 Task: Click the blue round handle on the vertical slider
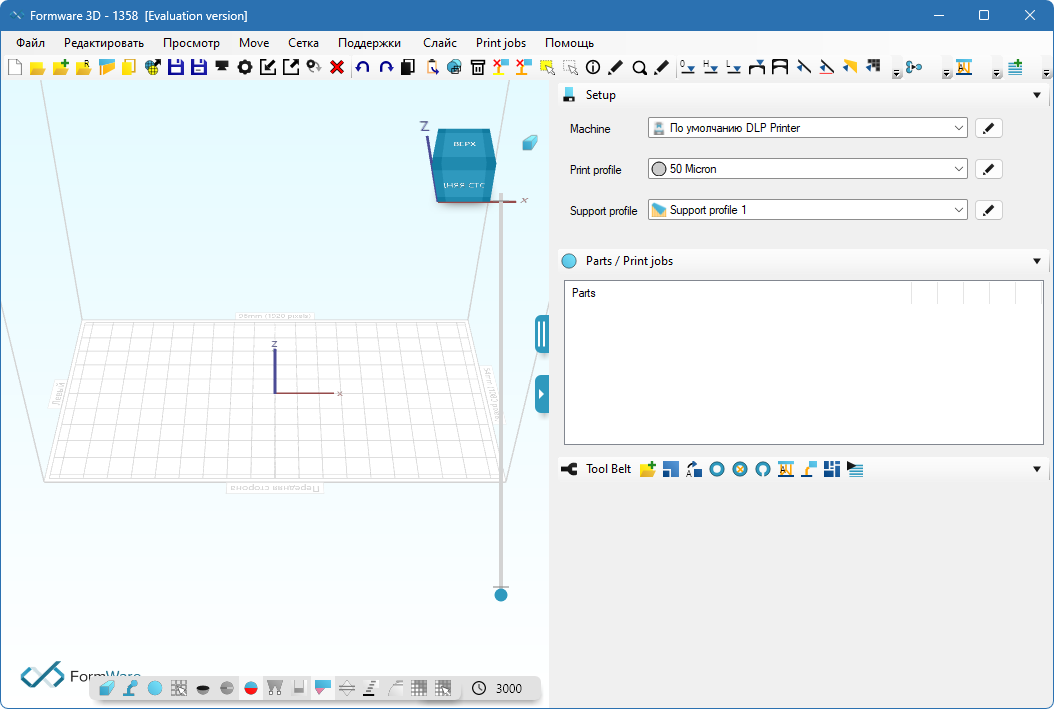[501, 595]
